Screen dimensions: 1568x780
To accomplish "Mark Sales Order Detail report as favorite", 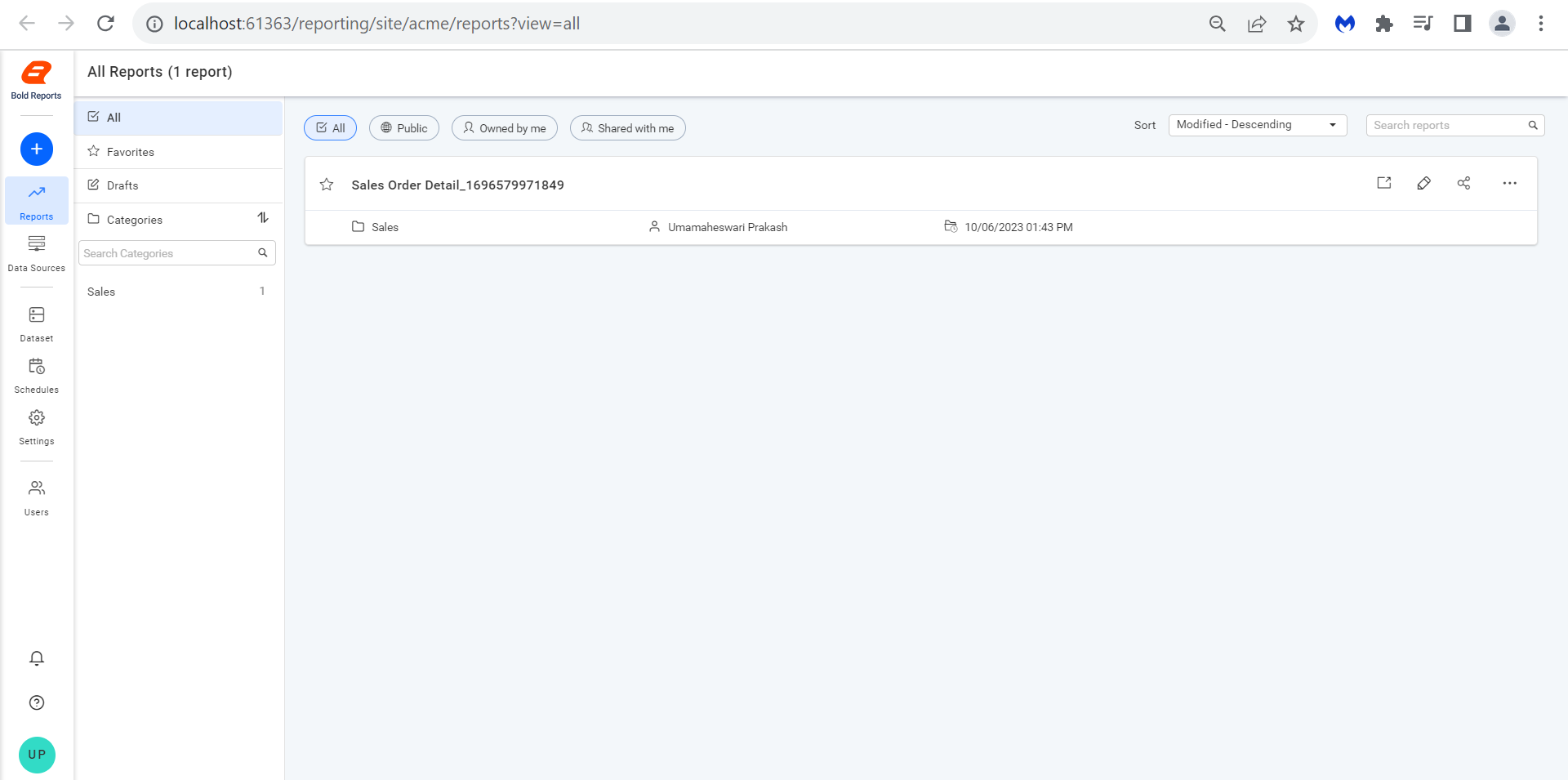I will click(x=327, y=184).
